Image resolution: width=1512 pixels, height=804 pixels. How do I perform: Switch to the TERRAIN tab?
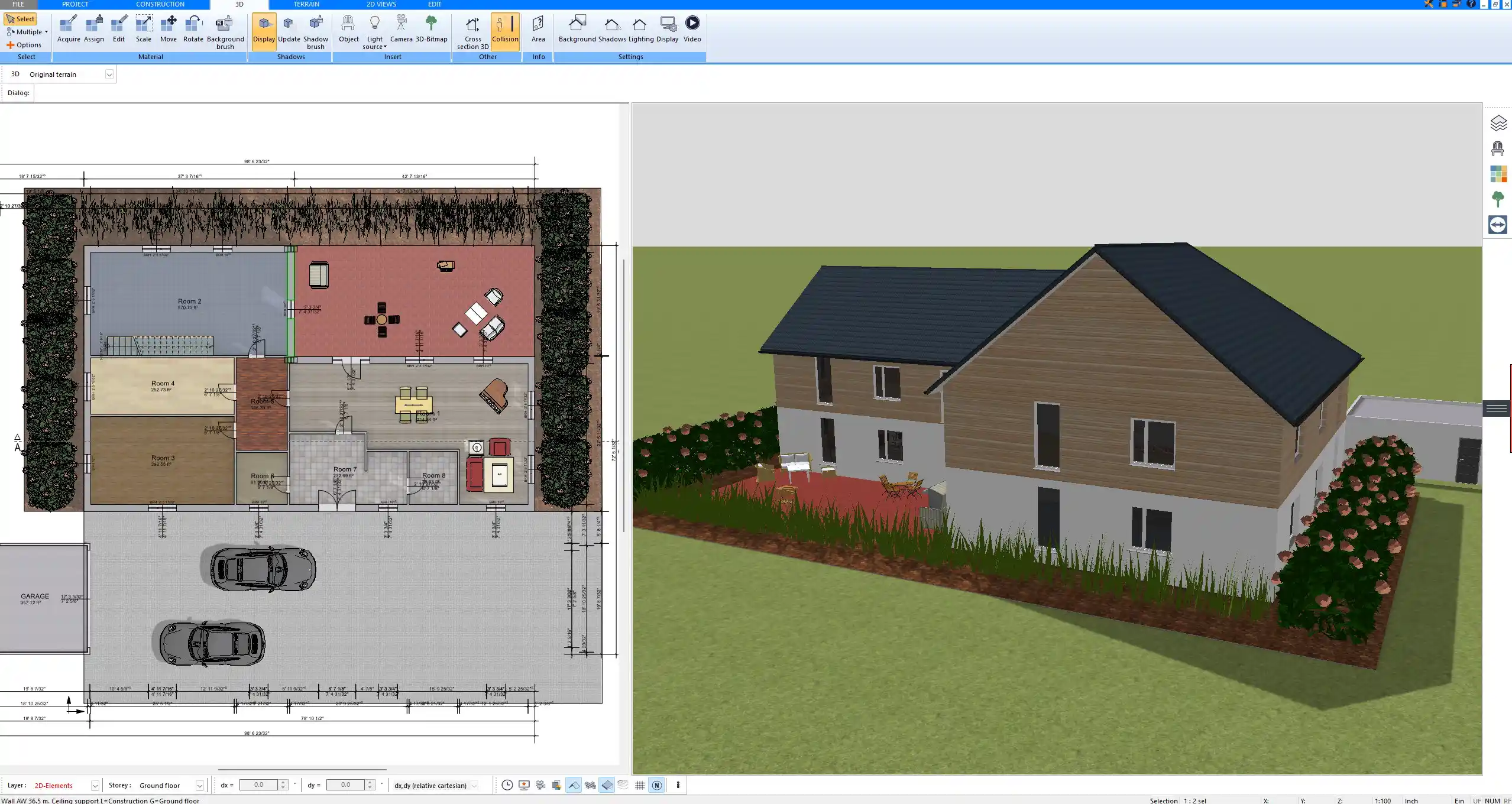pyautogui.click(x=306, y=4)
